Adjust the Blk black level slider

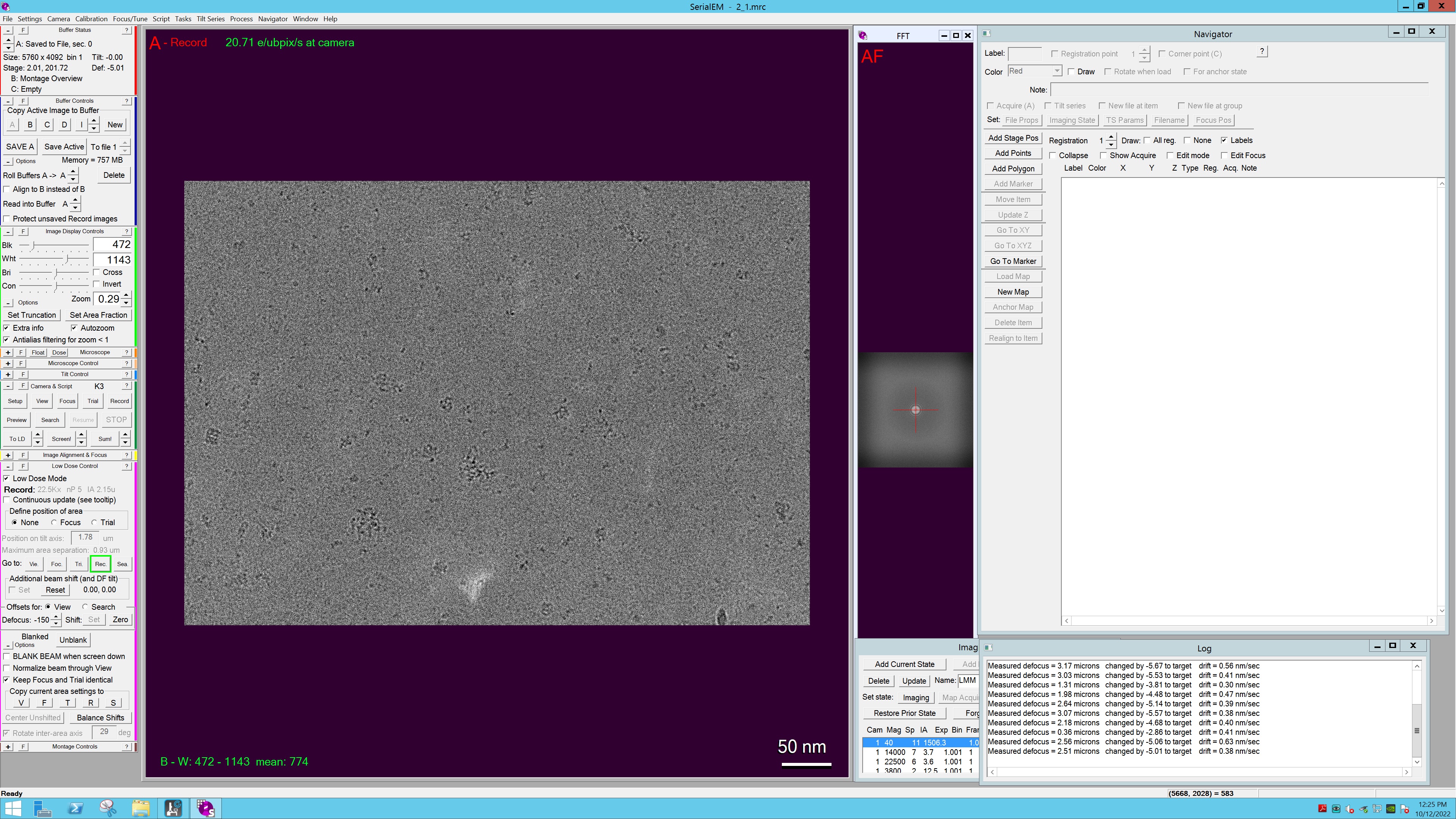click(54, 245)
